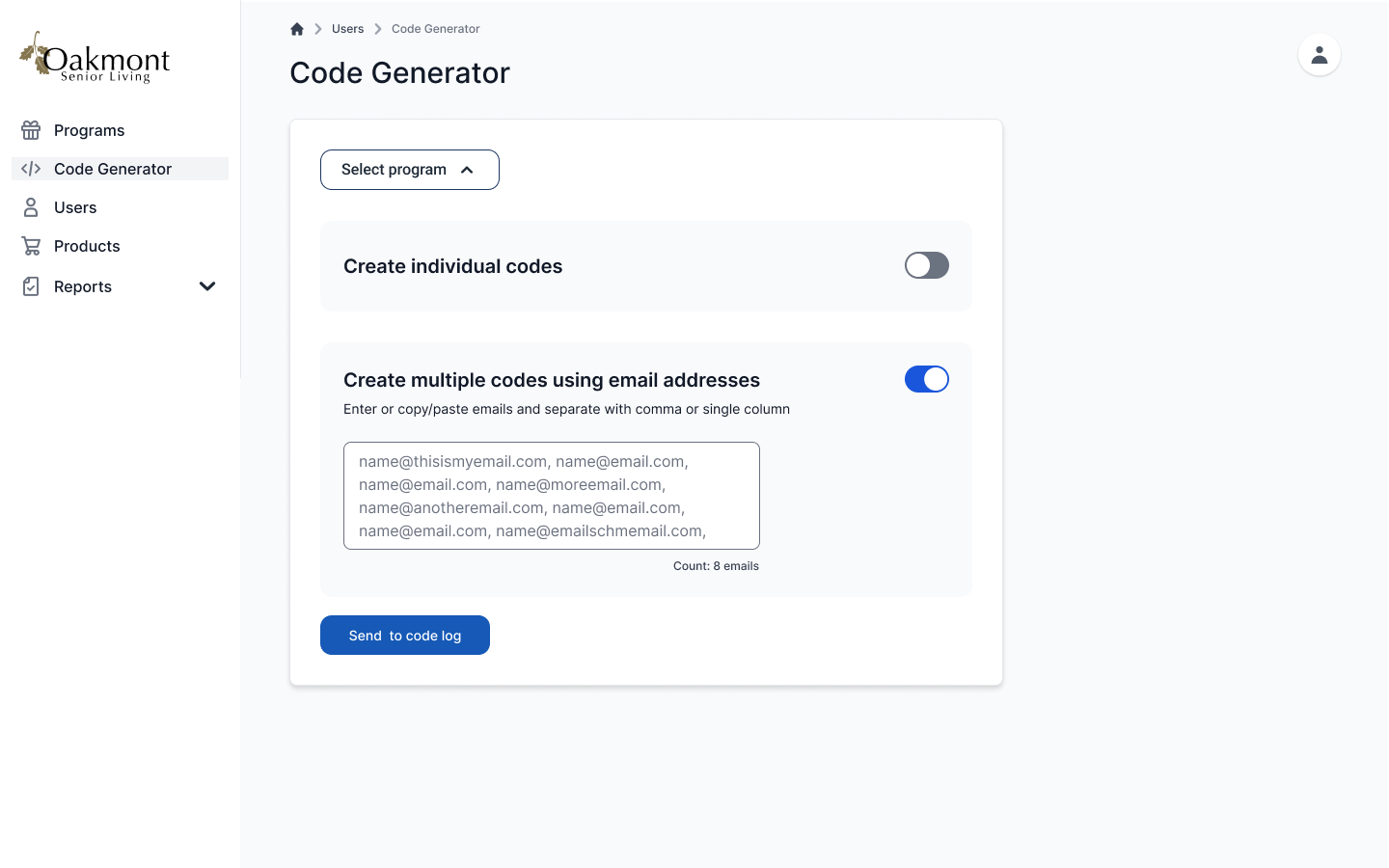Click the Users person icon in sidebar
Screen dimensions: 1389x868
coord(31,207)
